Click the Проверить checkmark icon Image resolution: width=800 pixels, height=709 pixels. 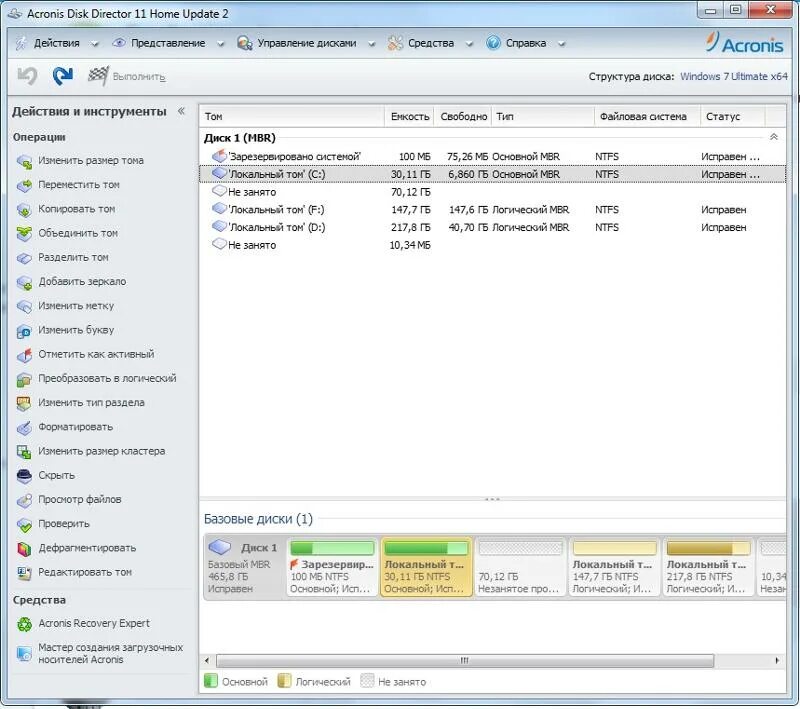(24, 524)
